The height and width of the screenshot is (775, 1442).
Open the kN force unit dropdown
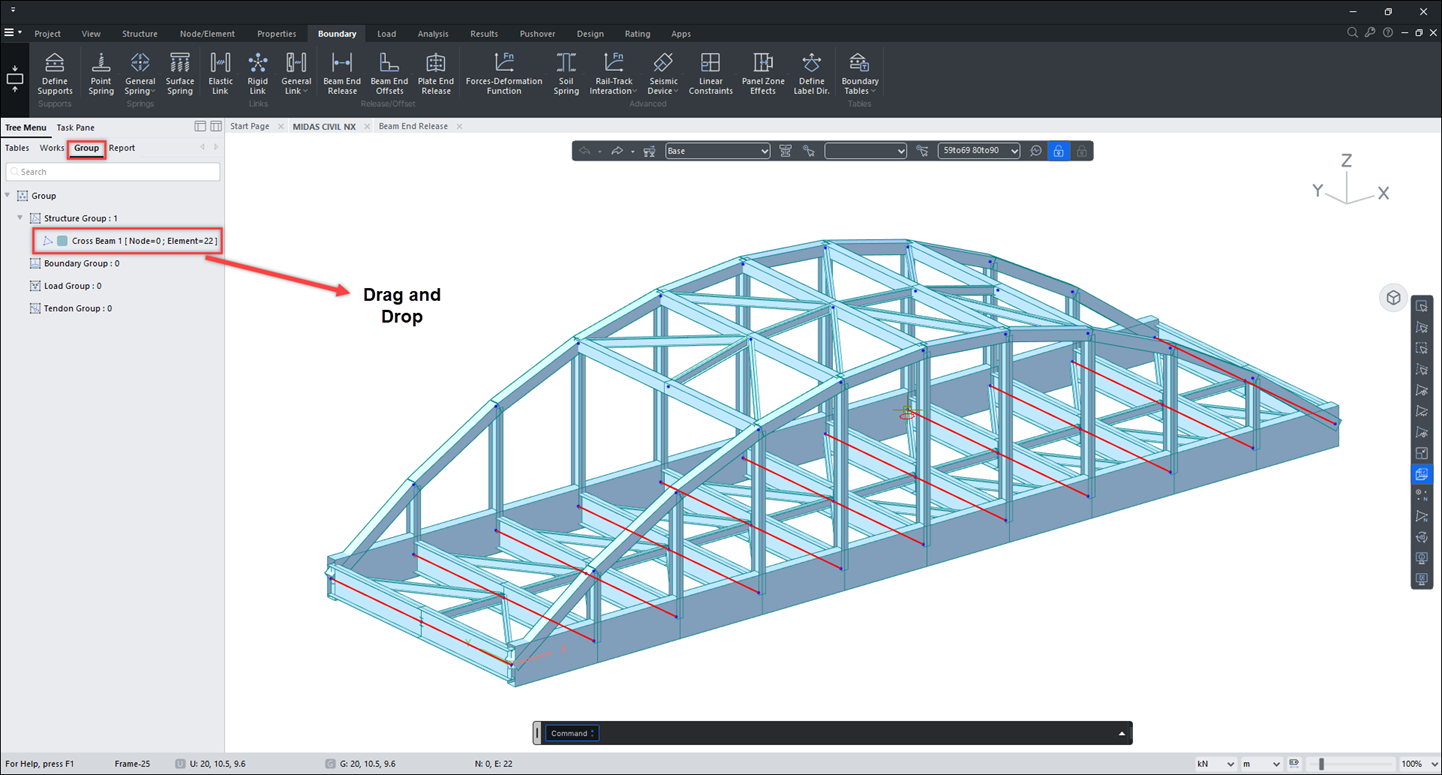(x=1215, y=764)
